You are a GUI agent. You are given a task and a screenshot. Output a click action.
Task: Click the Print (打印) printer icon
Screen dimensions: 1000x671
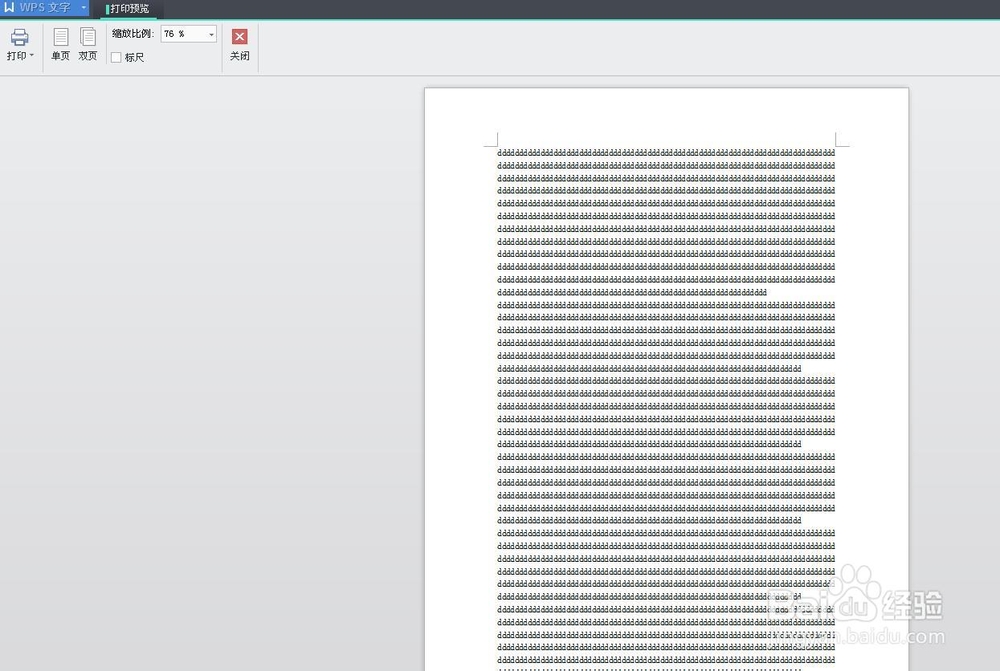[x=20, y=37]
